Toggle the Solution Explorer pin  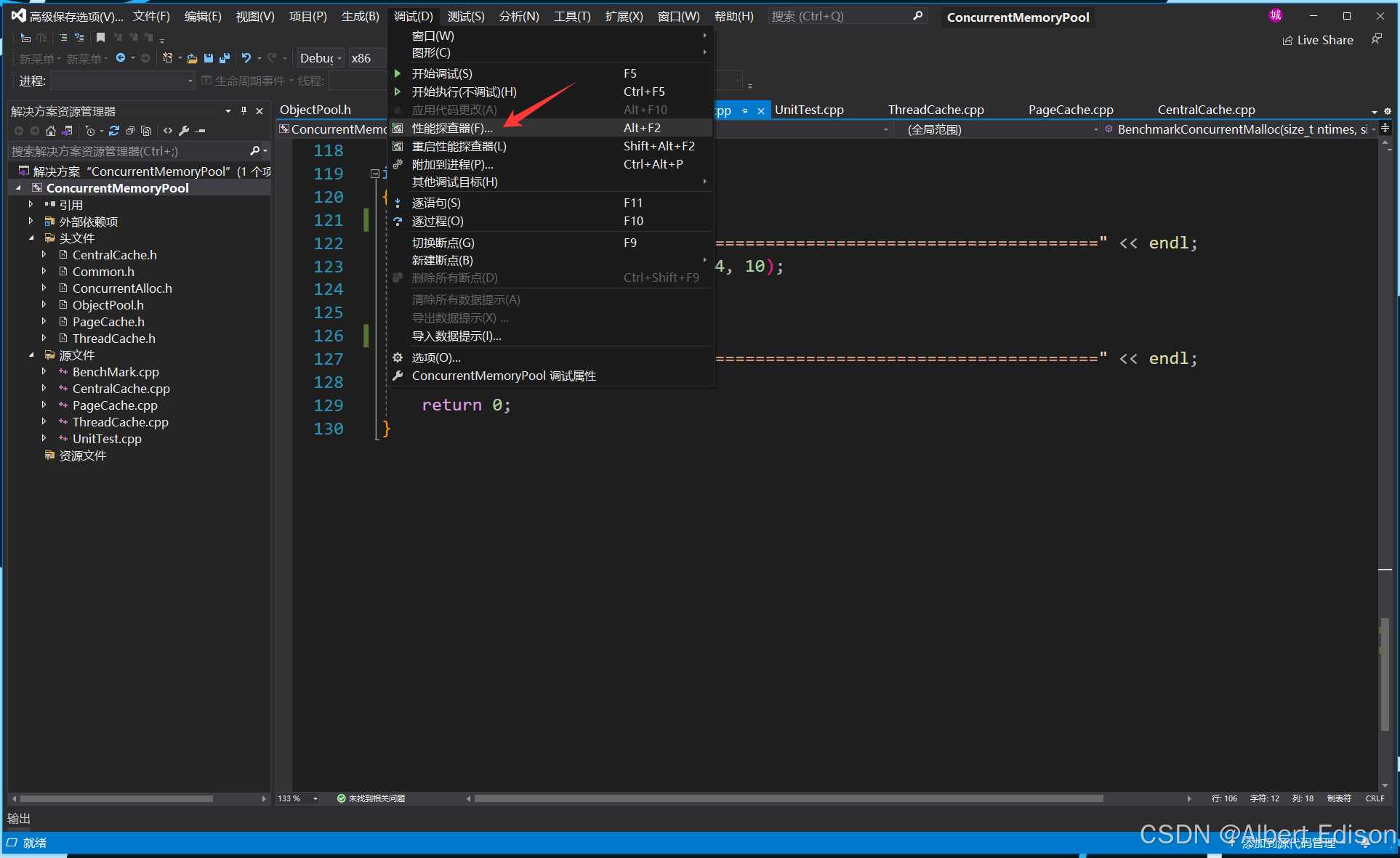click(244, 110)
